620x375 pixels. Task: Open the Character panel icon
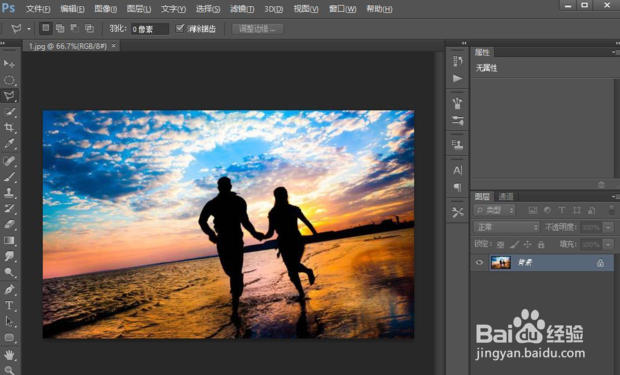pos(457,170)
